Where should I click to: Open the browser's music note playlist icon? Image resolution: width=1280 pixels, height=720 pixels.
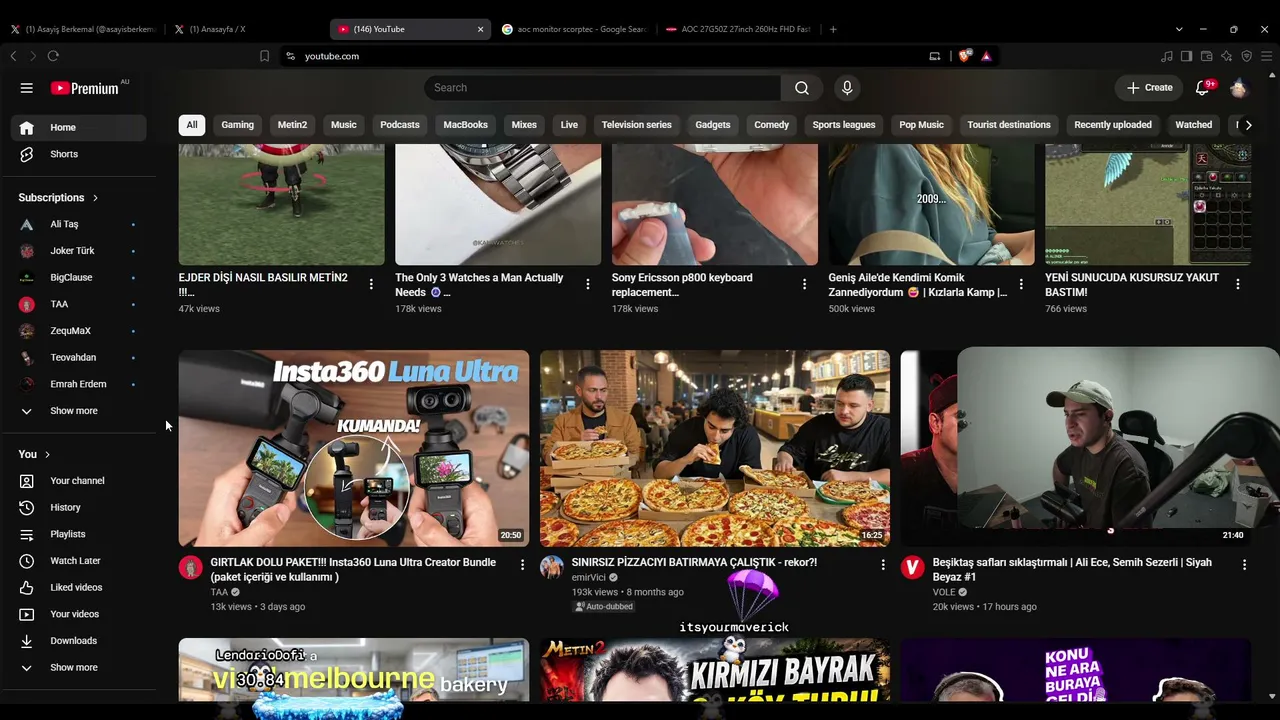pyautogui.click(x=1167, y=56)
